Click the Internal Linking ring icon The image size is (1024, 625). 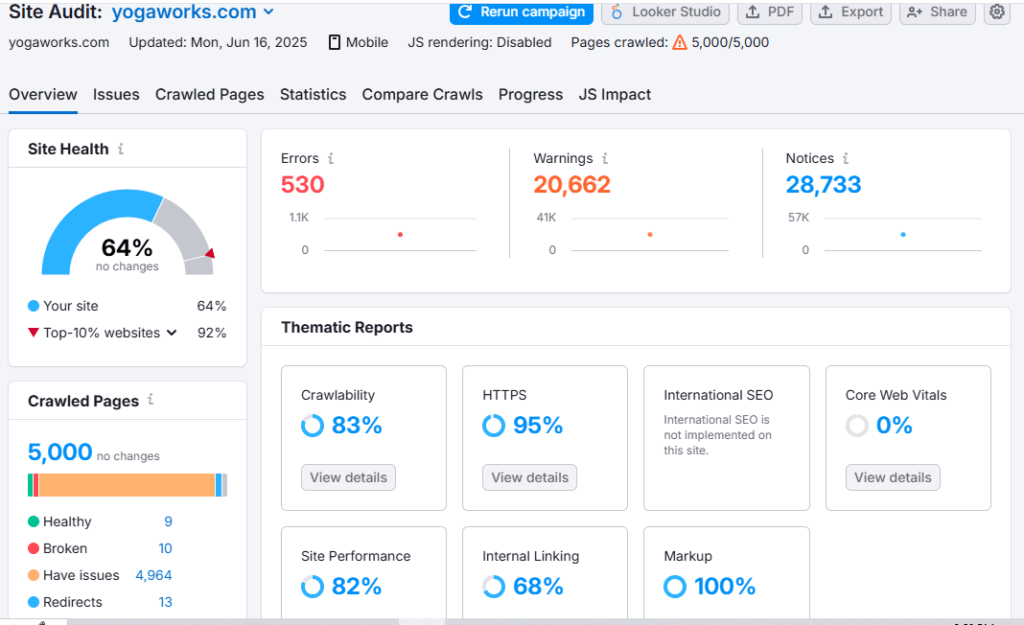pyautogui.click(x=494, y=586)
